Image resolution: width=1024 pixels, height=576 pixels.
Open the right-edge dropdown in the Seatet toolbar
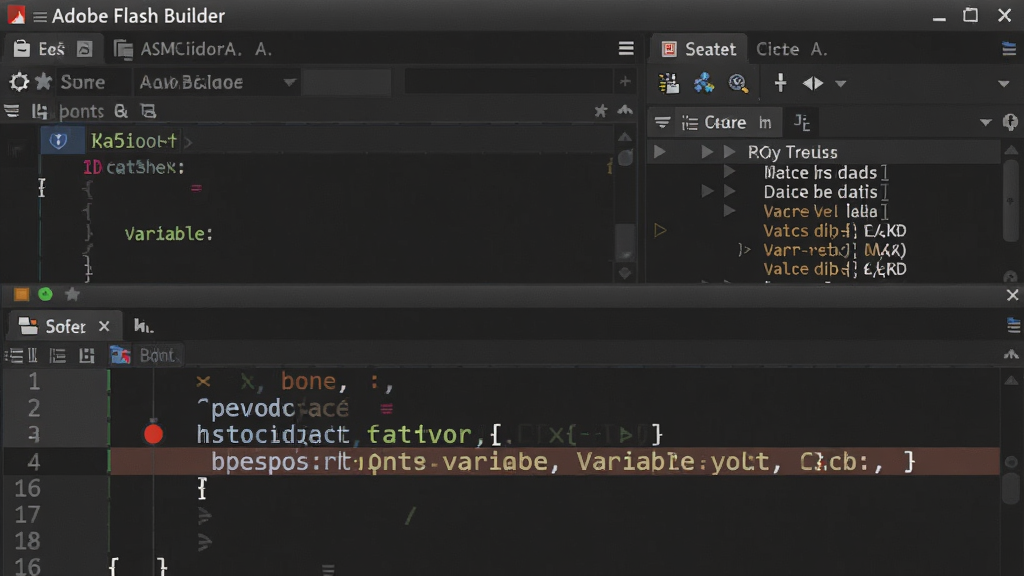coord(1004,84)
